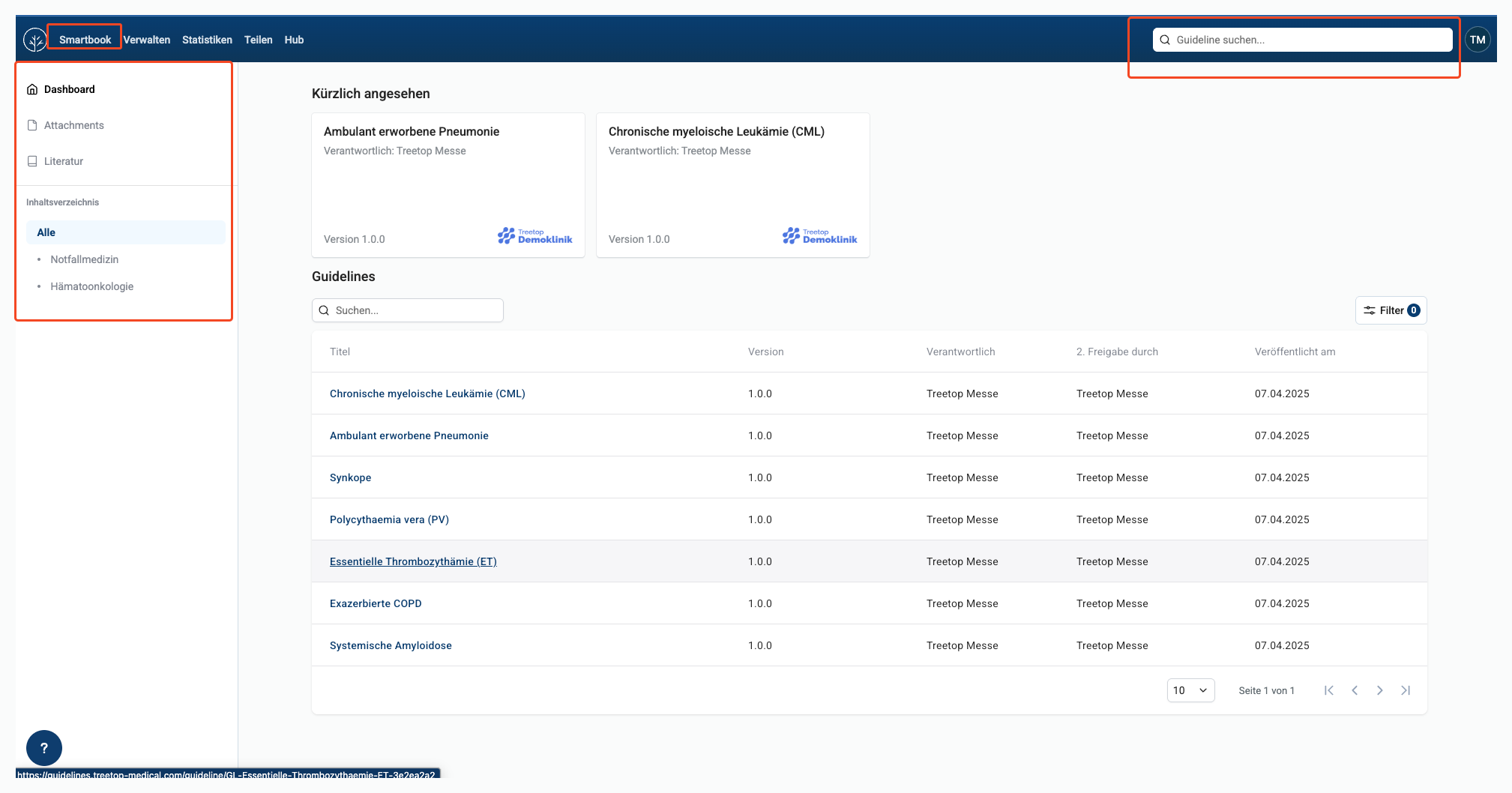Click the Verantwortlich column header

coord(961,352)
